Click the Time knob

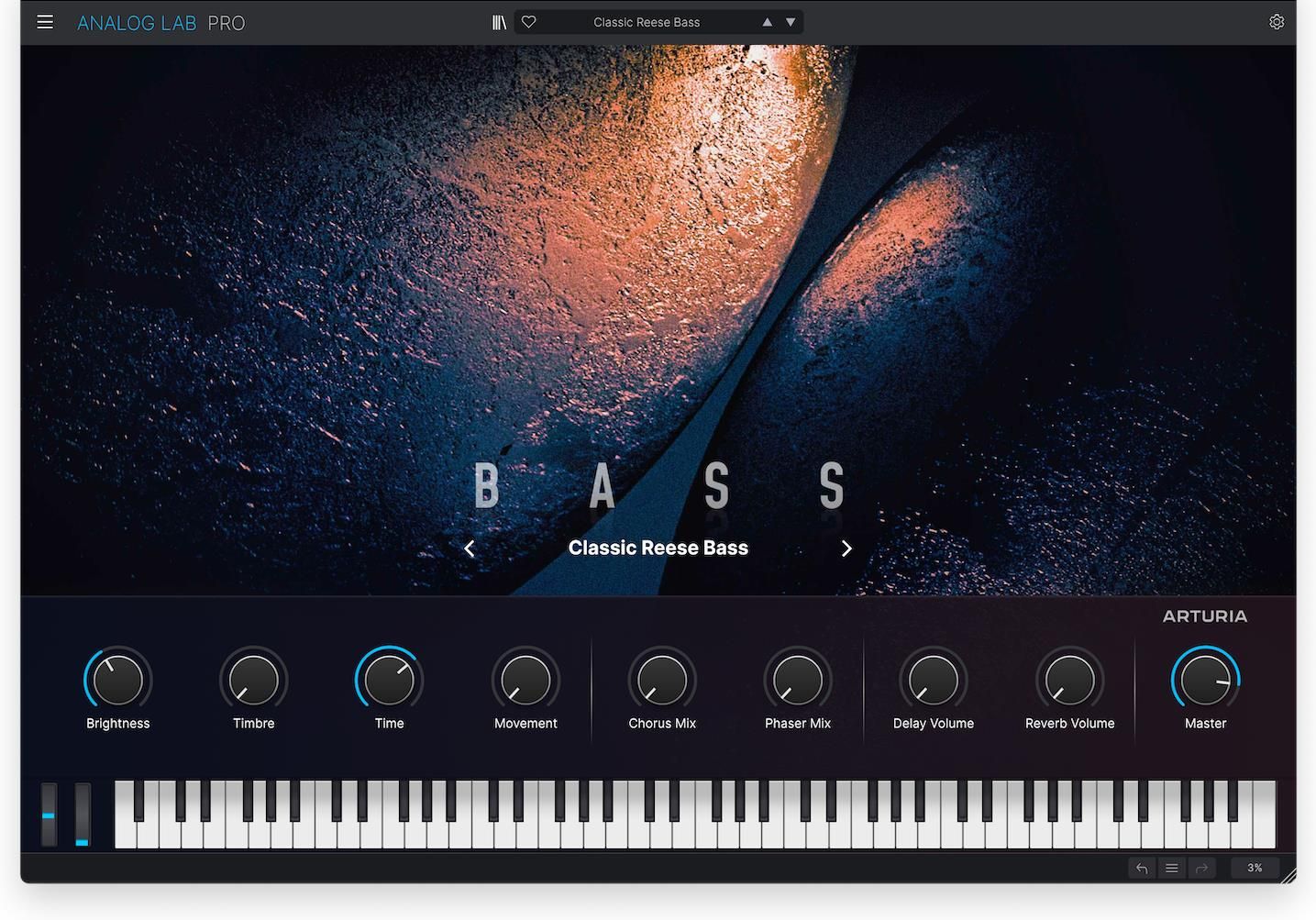[390, 680]
